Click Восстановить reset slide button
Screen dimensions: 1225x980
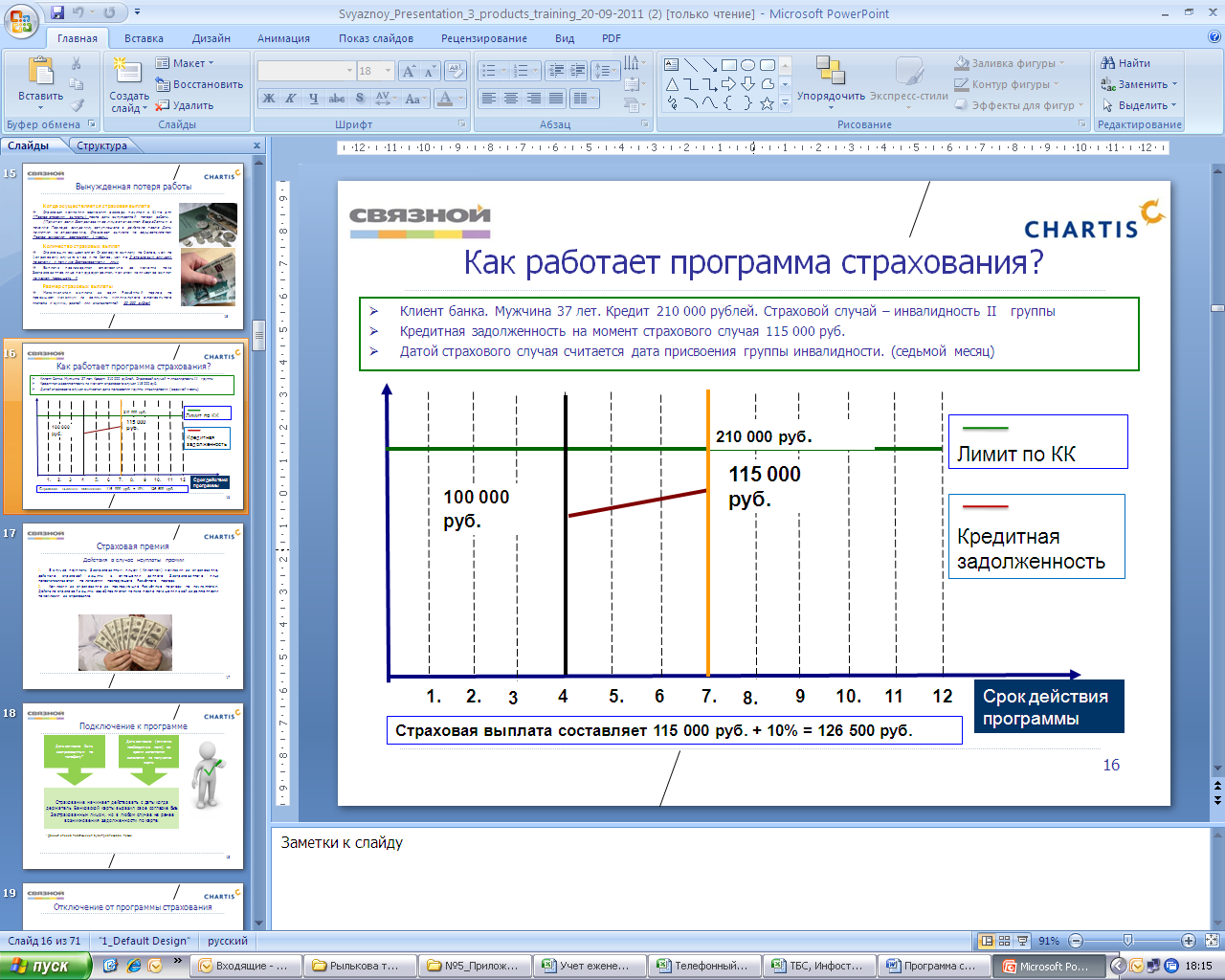point(200,84)
